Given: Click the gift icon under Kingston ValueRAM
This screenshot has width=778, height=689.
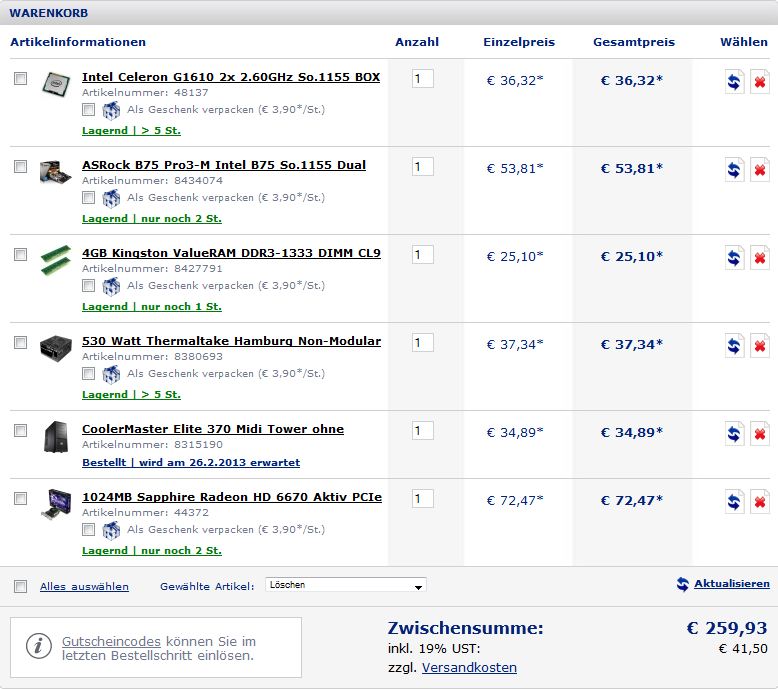Looking at the screenshot, I should [x=111, y=286].
